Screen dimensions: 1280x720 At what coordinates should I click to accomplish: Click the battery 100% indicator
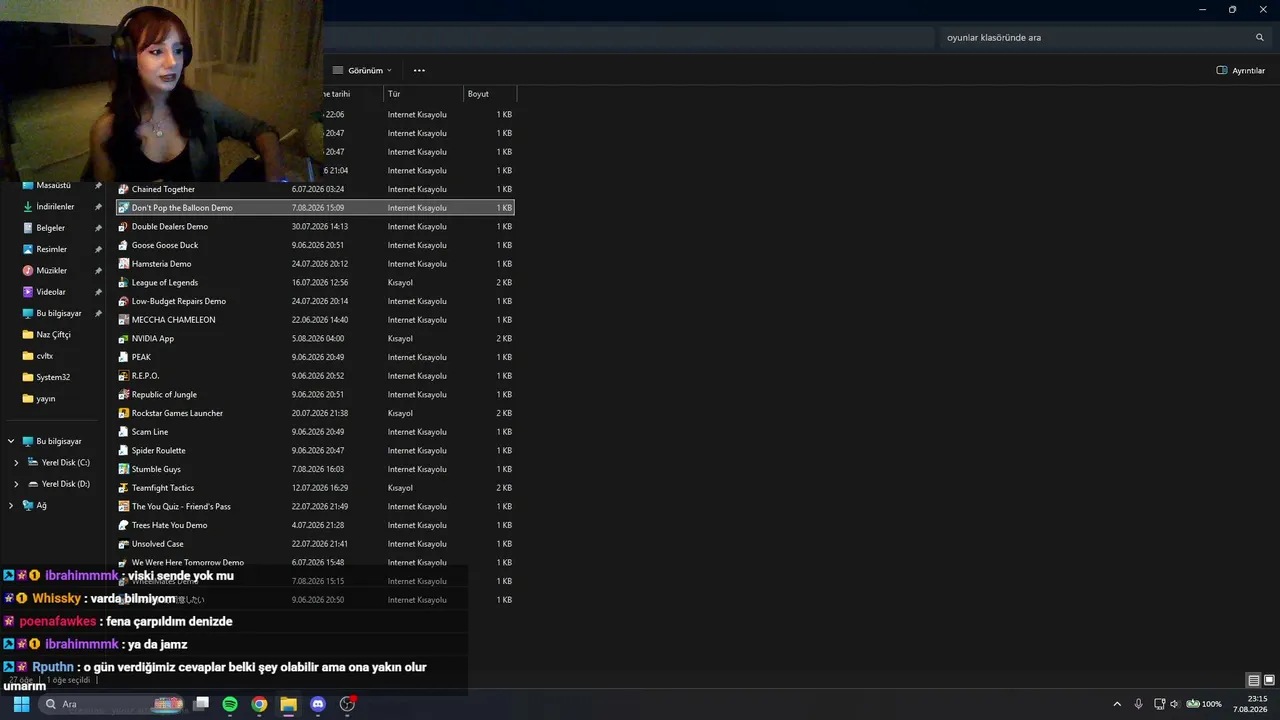point(1204,704)
